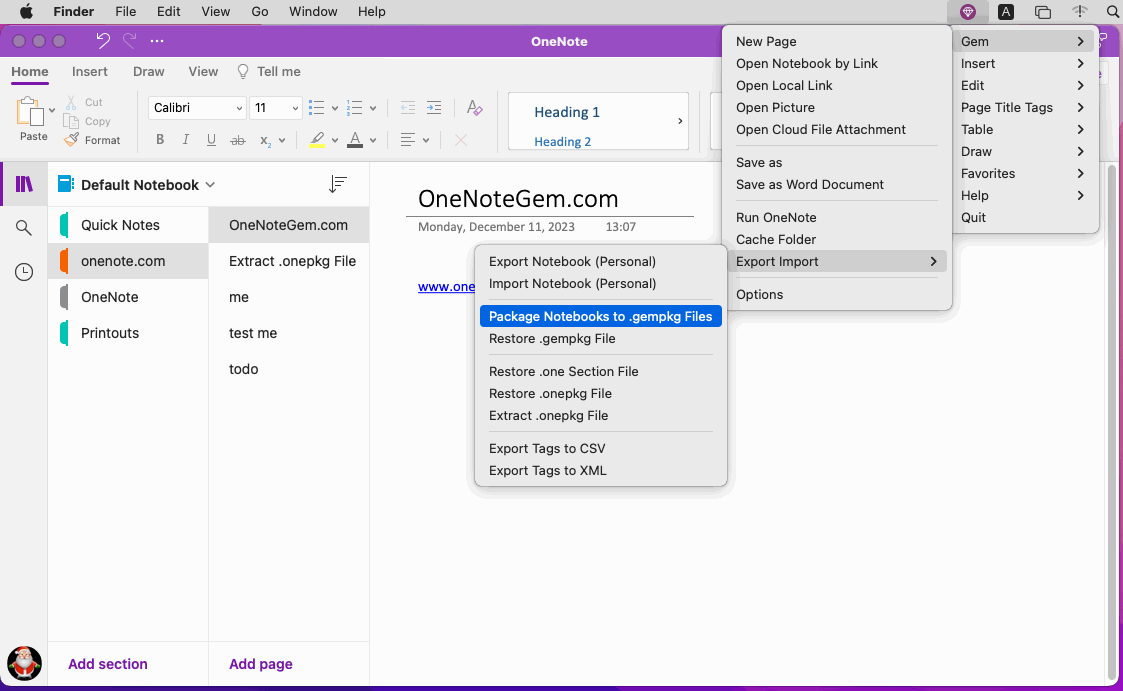Click the notebooks library icon in sidebar
The image size is (1123, 691).
pyautogui.click(x=24, y=184)
